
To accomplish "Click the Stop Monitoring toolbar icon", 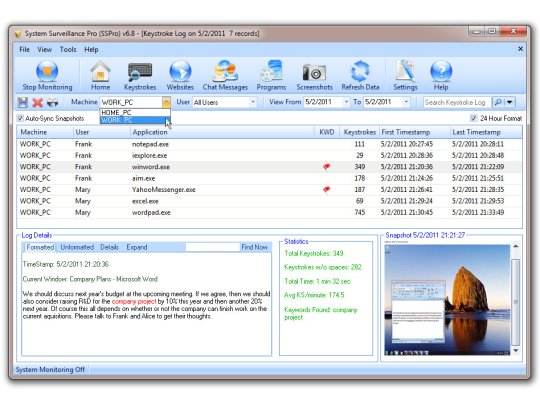I will (47, 75).
